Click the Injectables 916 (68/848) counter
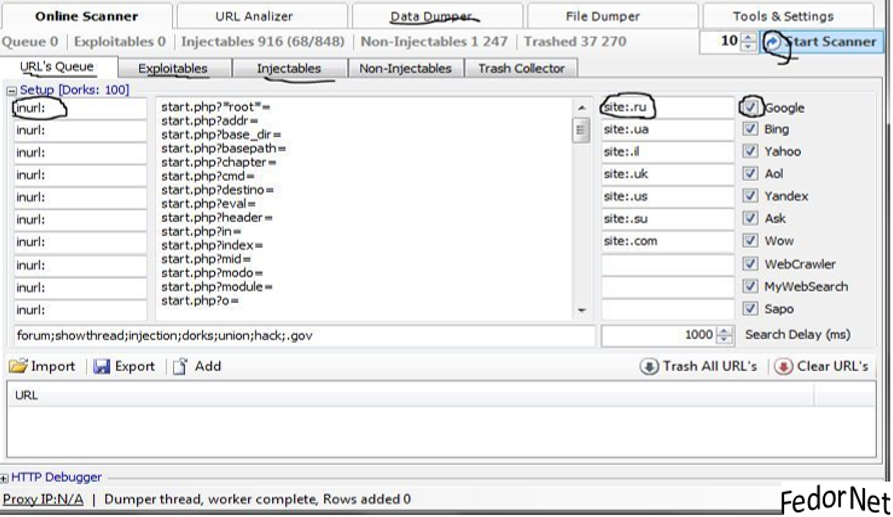 [263, 42]
